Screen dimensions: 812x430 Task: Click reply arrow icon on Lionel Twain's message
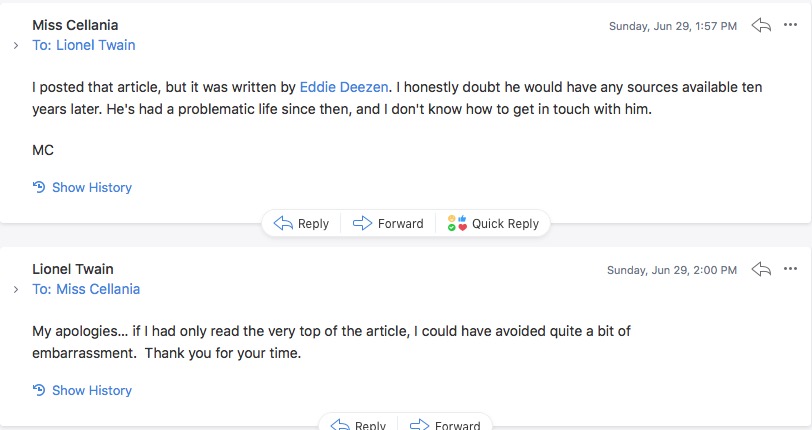tap(761, 269)
